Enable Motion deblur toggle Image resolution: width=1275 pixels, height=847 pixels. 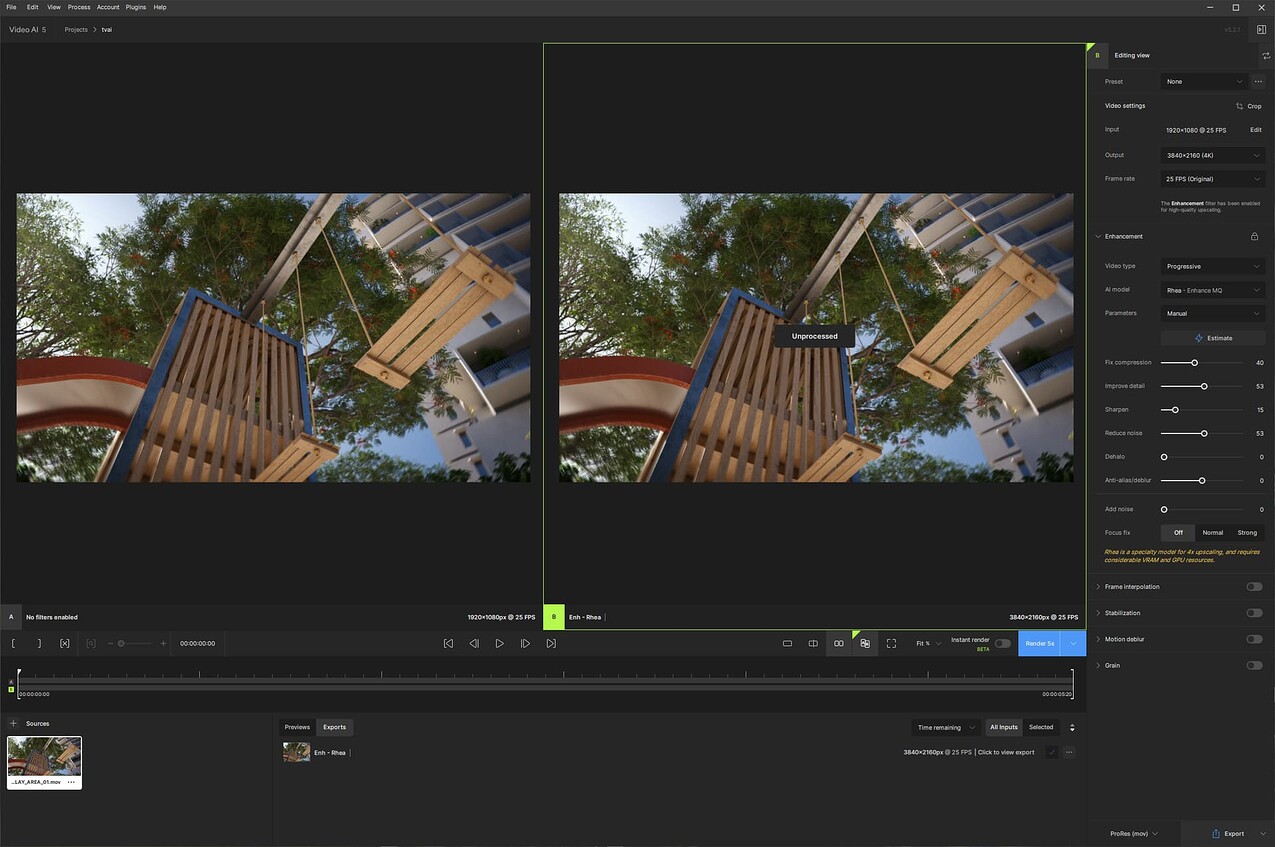pos(1254,639)
